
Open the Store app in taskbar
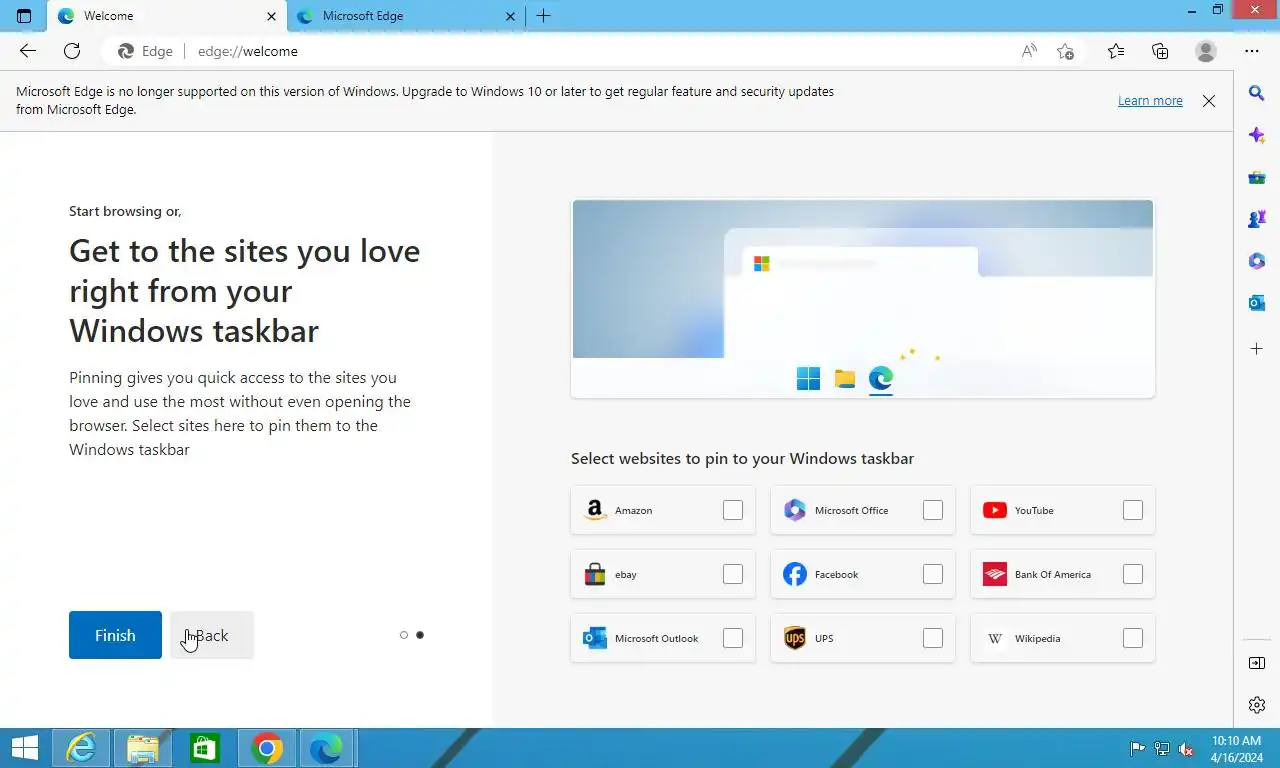click(x=205, y=748)
